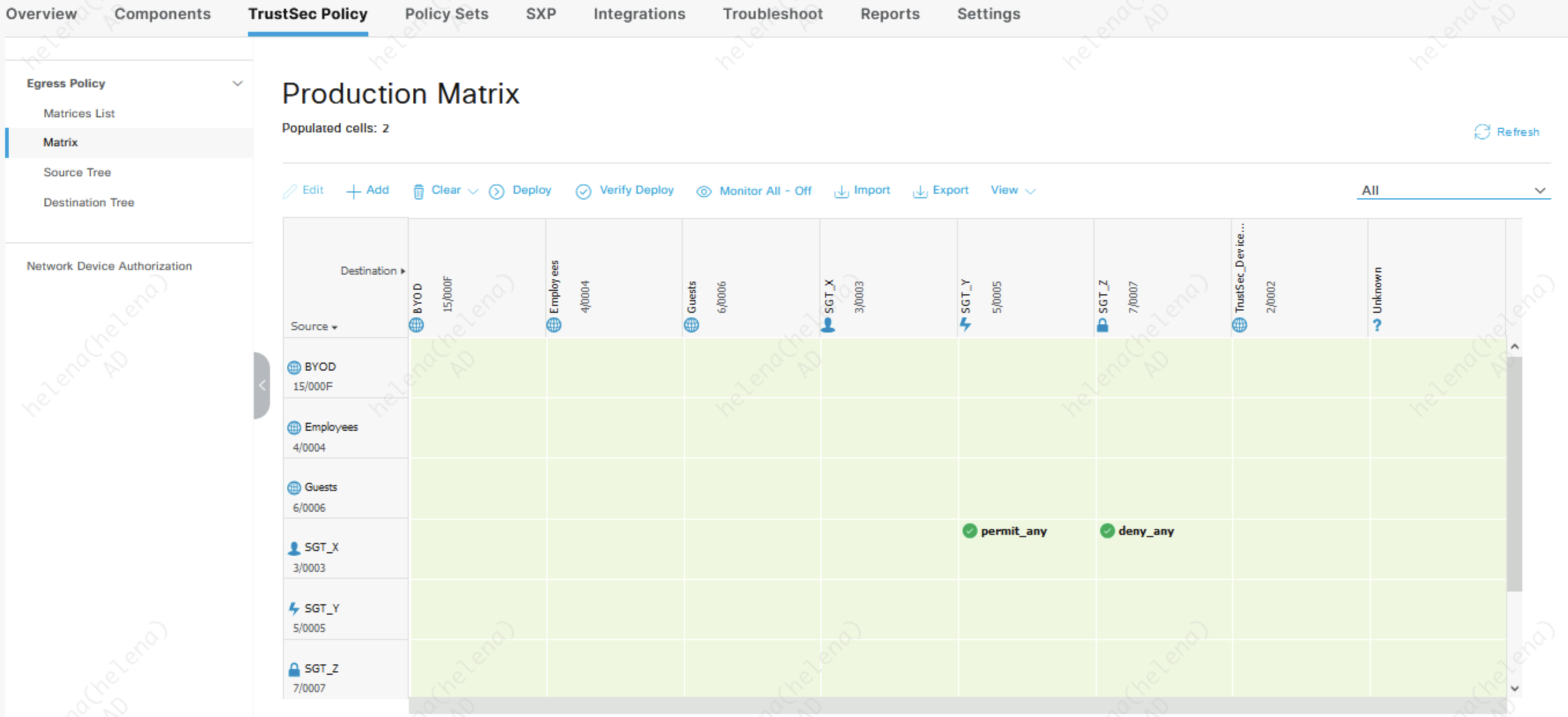Open the Troubleshoot tab

[x=772, y=14]
